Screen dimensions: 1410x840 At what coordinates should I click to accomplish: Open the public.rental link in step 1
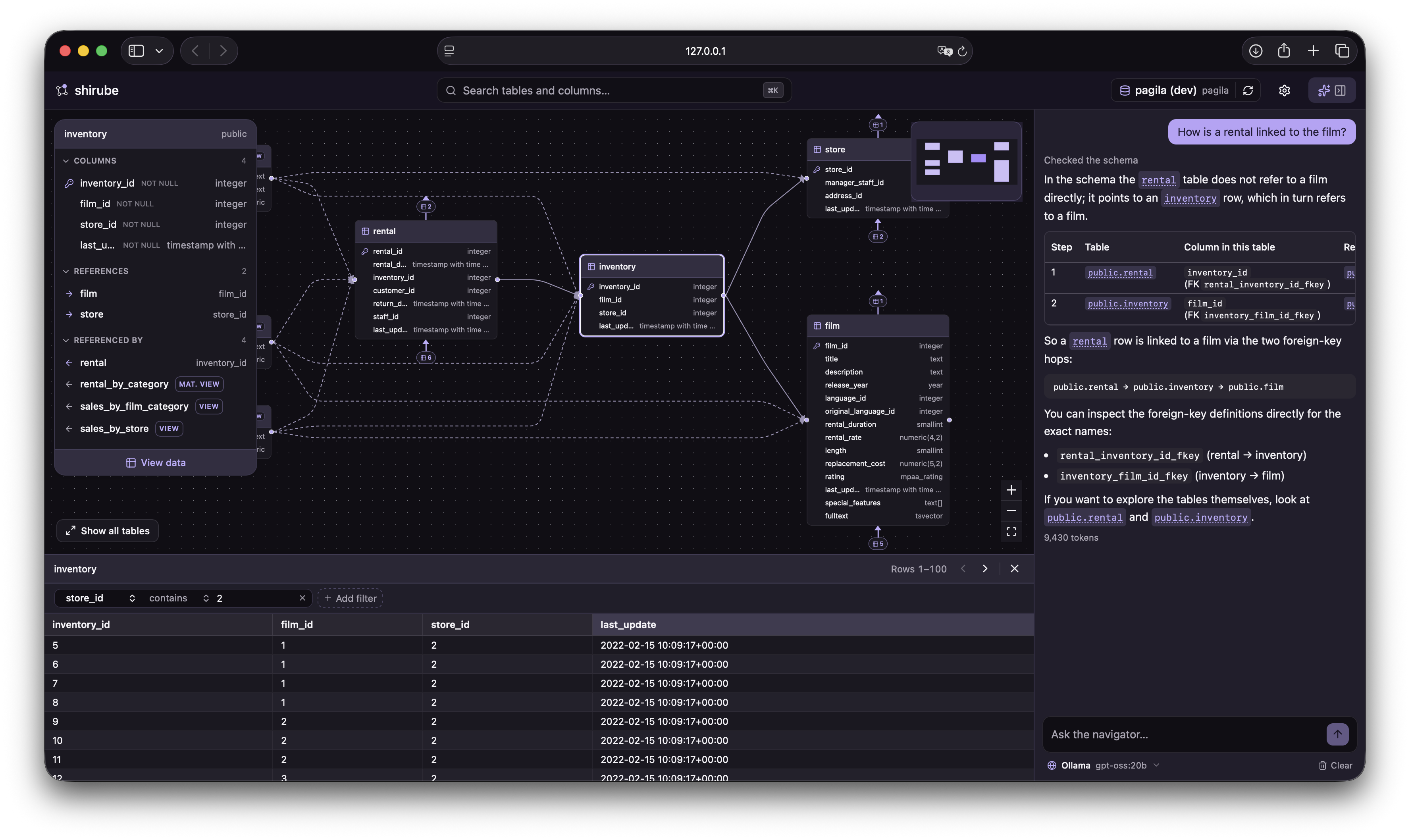1119,273
